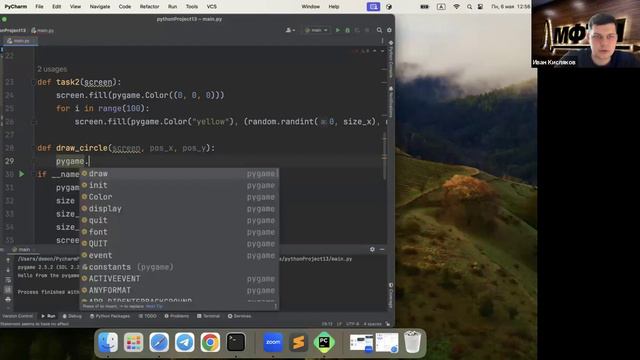Click the main.py breadcrumb in the navigation bar
Screen dimensions: 640x360
tap(42, 31)
